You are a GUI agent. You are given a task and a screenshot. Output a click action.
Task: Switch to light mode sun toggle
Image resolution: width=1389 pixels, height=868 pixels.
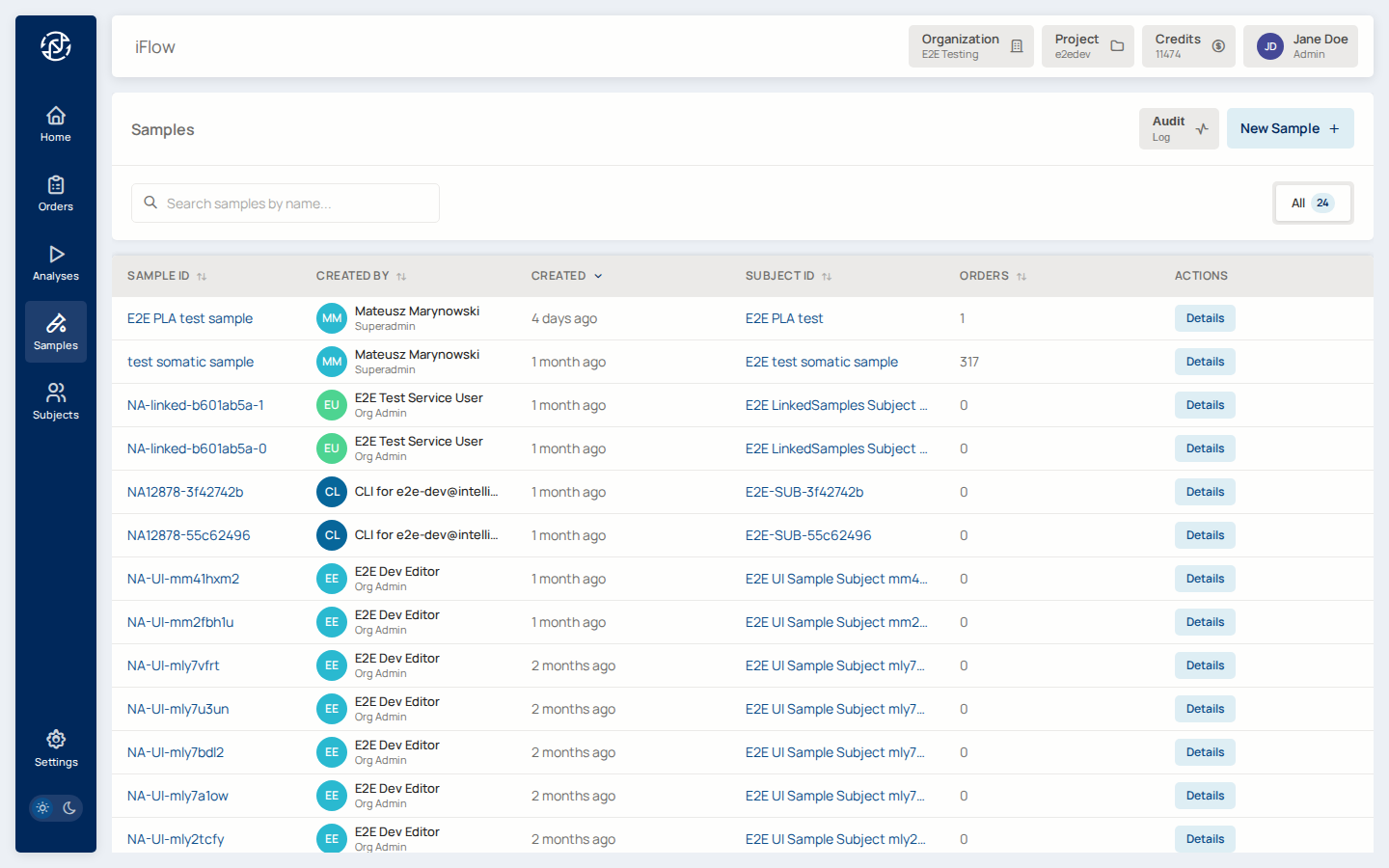[42, 808]
